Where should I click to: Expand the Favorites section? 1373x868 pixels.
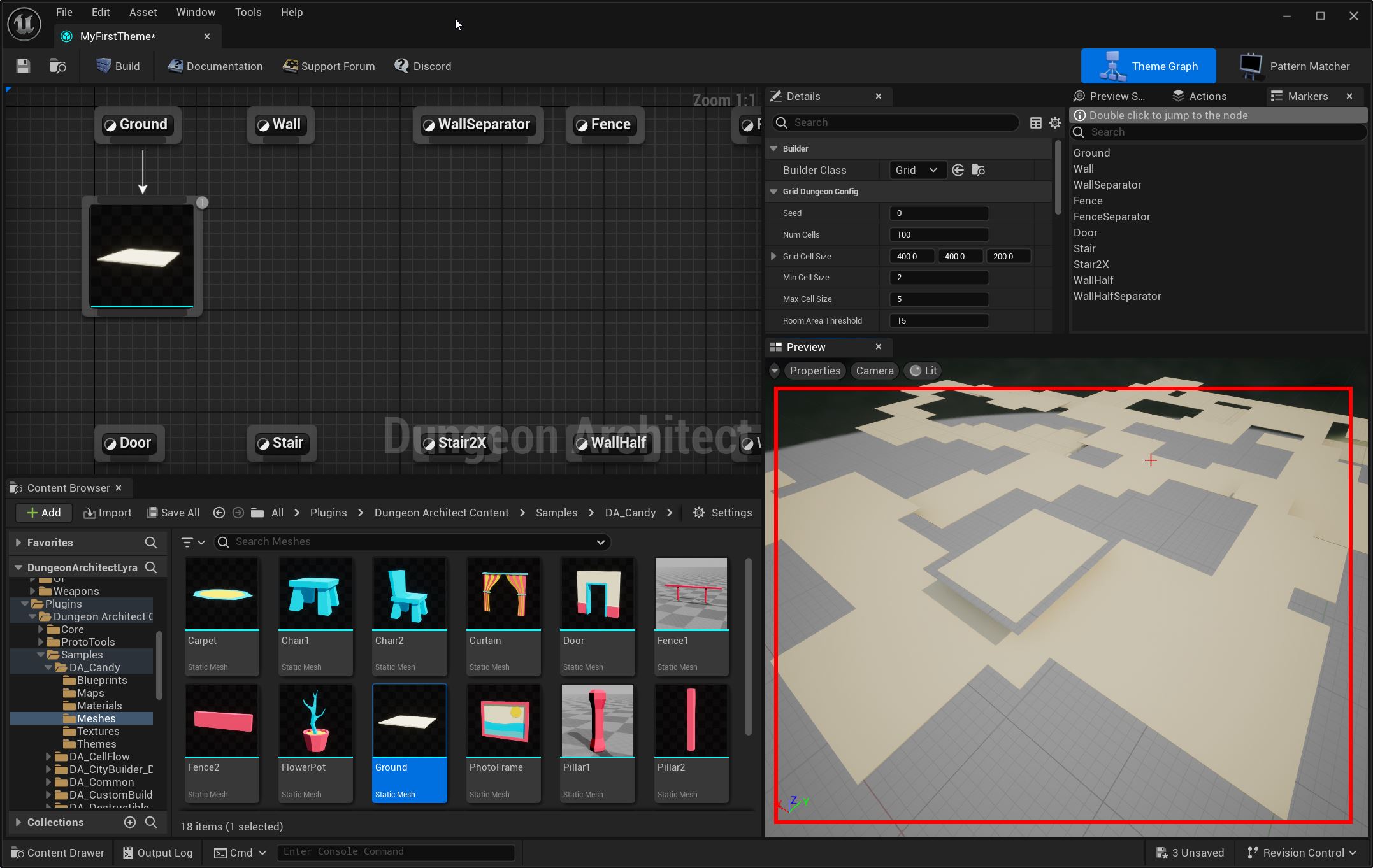click(x=18, y=543)
